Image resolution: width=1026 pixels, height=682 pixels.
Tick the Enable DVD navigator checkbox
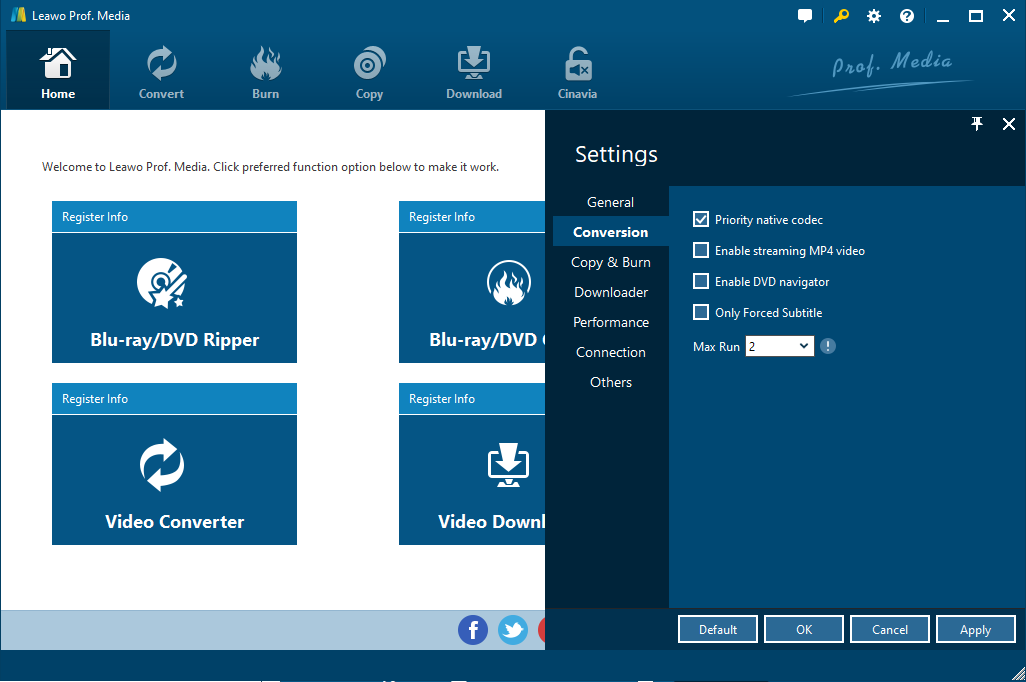[701, 281]
